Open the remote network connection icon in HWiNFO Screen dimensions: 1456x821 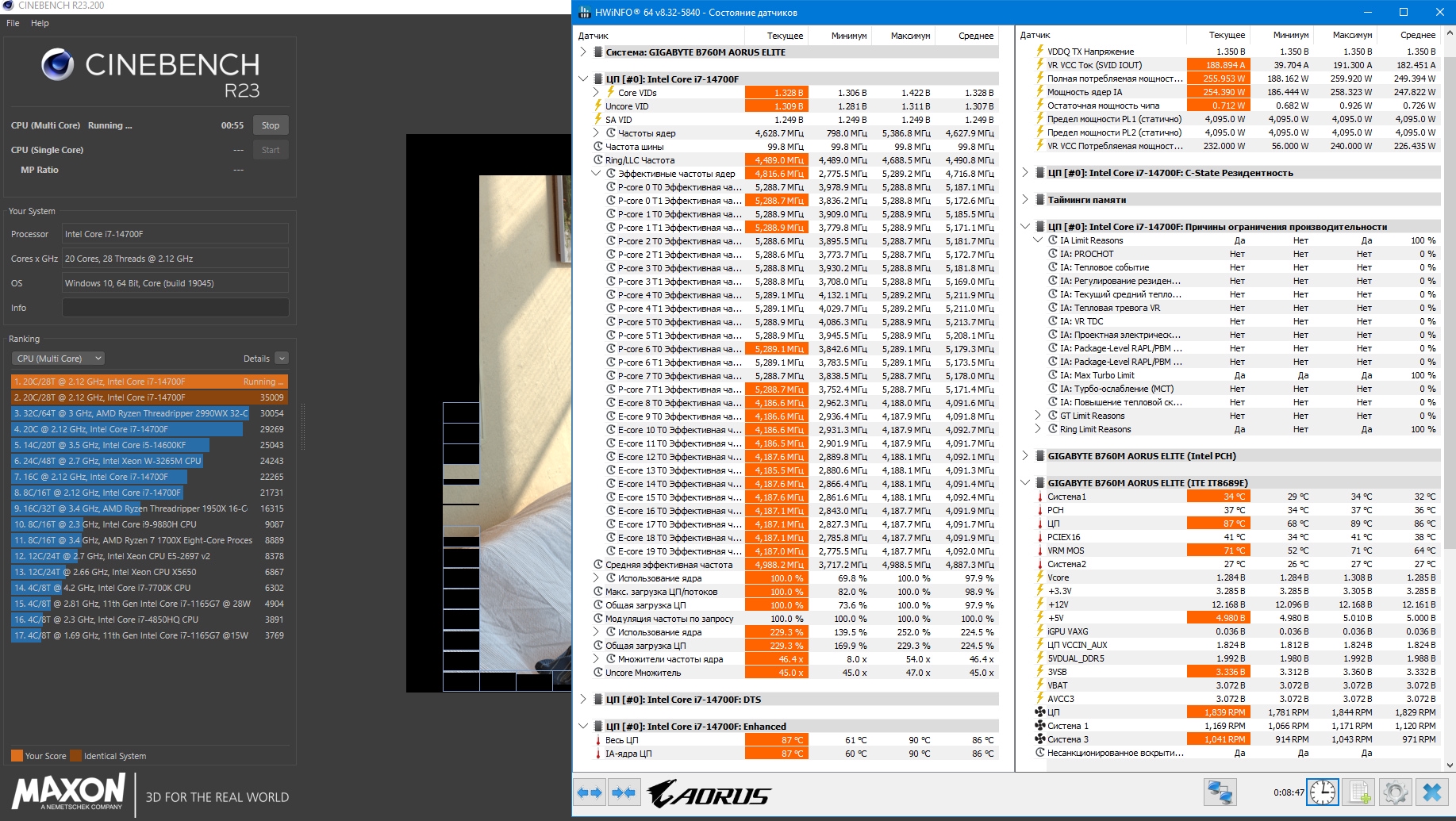pos(1219,792)
